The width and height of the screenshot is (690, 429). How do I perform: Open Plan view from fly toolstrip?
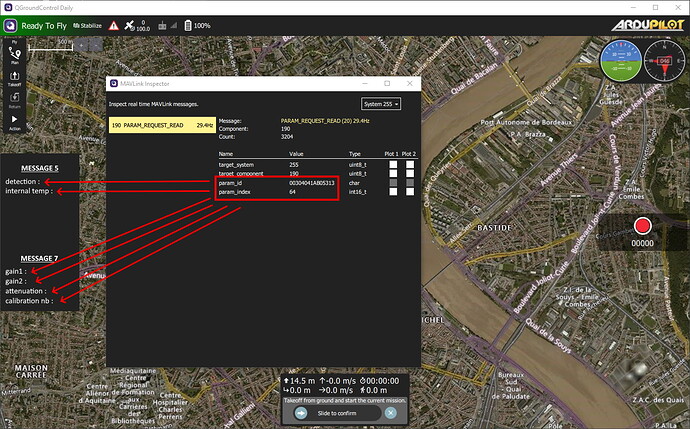pos(15,56)
